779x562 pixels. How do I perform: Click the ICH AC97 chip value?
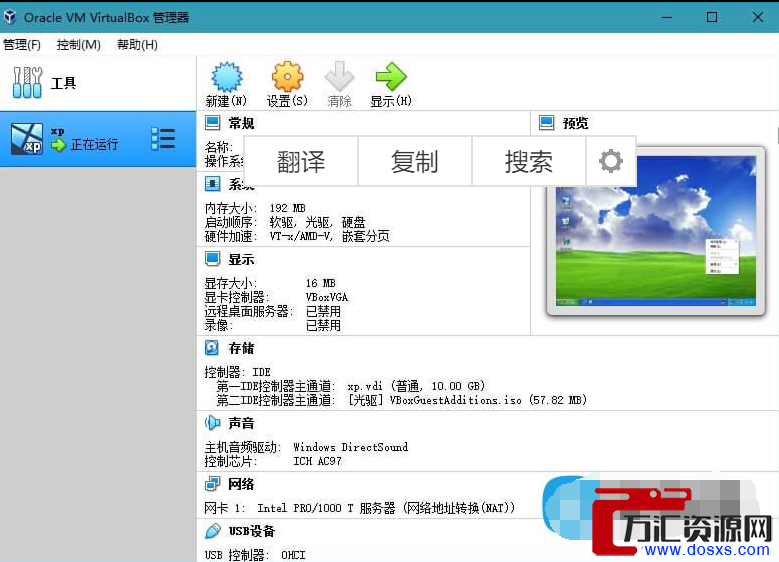[x=317, y=461]
